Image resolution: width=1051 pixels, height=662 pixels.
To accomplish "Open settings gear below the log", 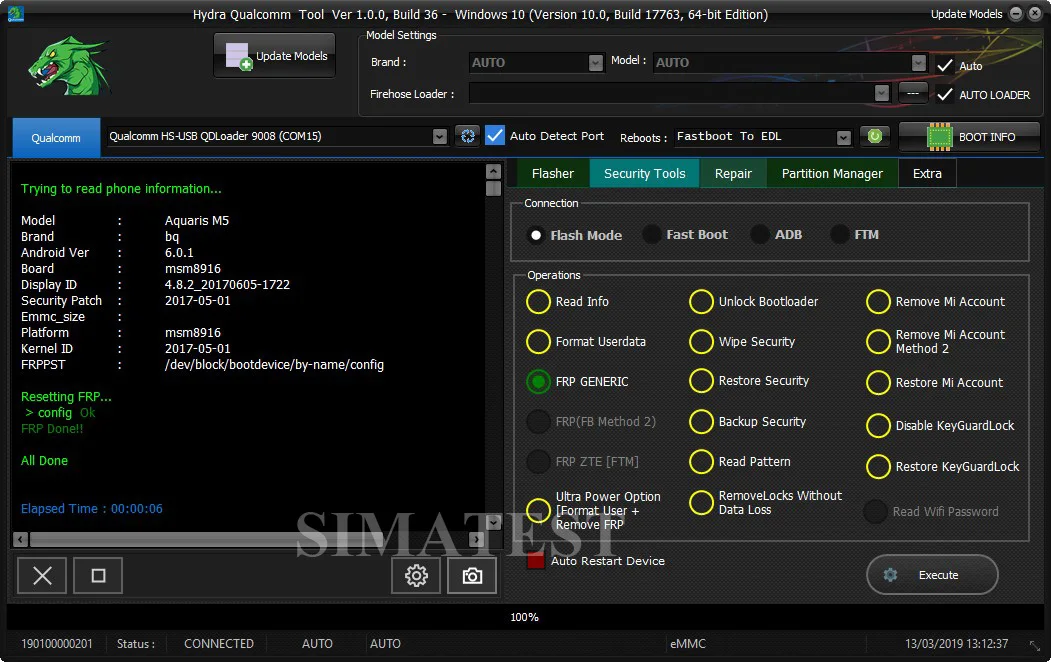I will 416,576.
